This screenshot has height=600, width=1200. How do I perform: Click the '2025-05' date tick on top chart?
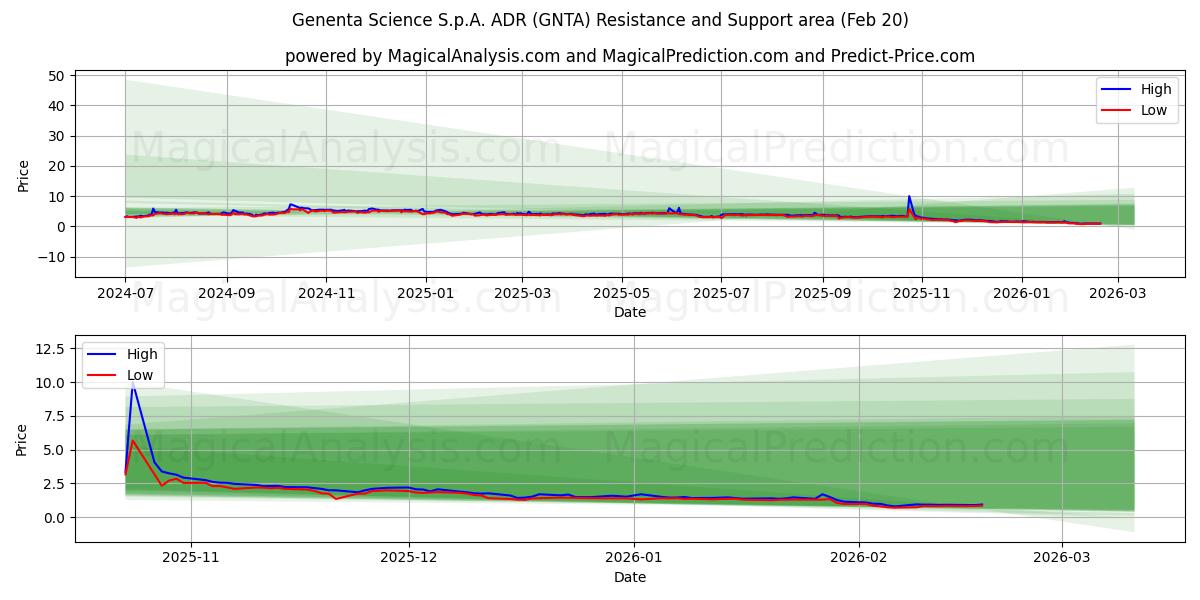[623, 295]
